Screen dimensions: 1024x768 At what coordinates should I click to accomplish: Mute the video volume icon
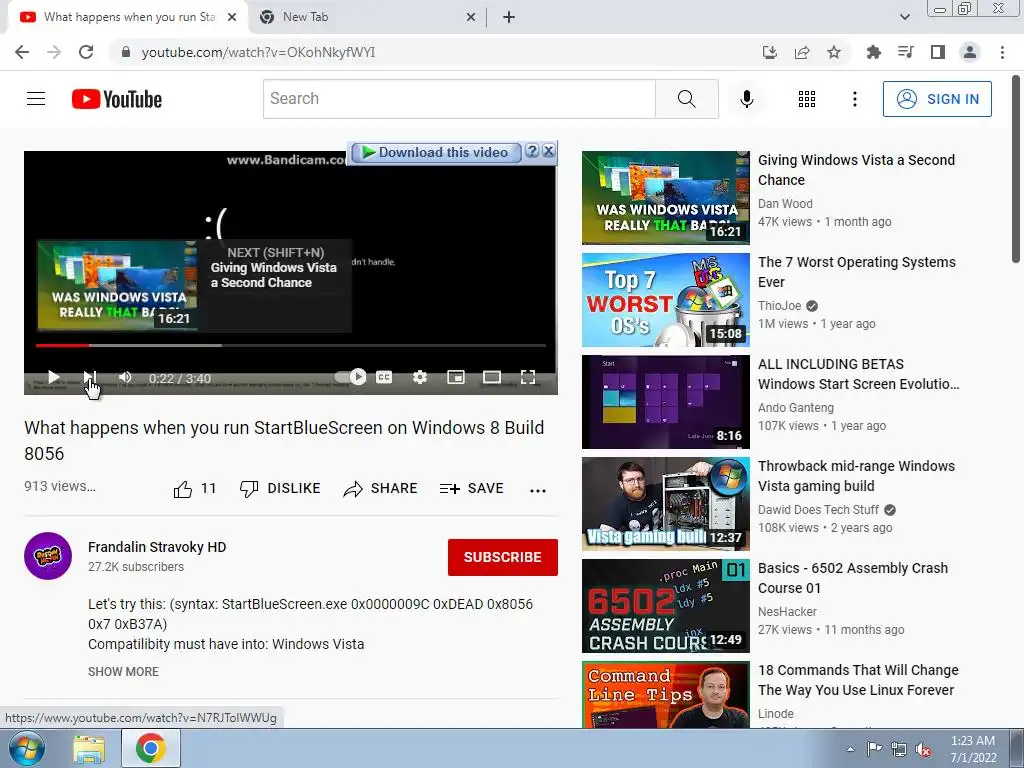(x=125, y=377)
